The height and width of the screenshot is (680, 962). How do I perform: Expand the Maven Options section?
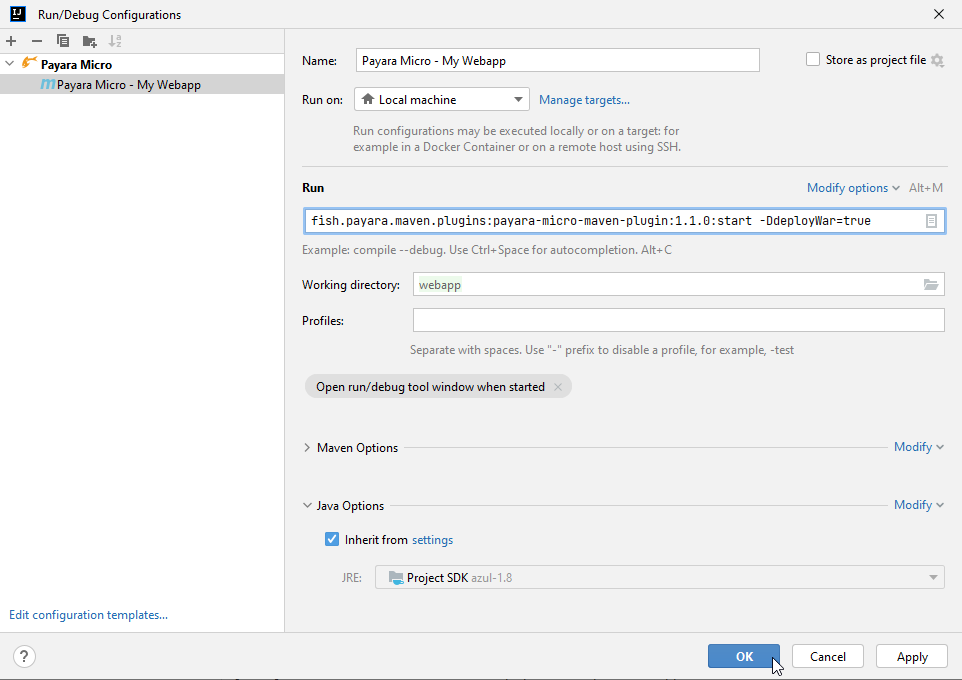(307, 447)
